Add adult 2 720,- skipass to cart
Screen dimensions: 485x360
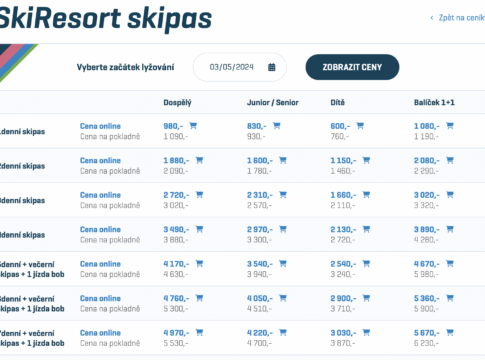(x=199, y=195)
